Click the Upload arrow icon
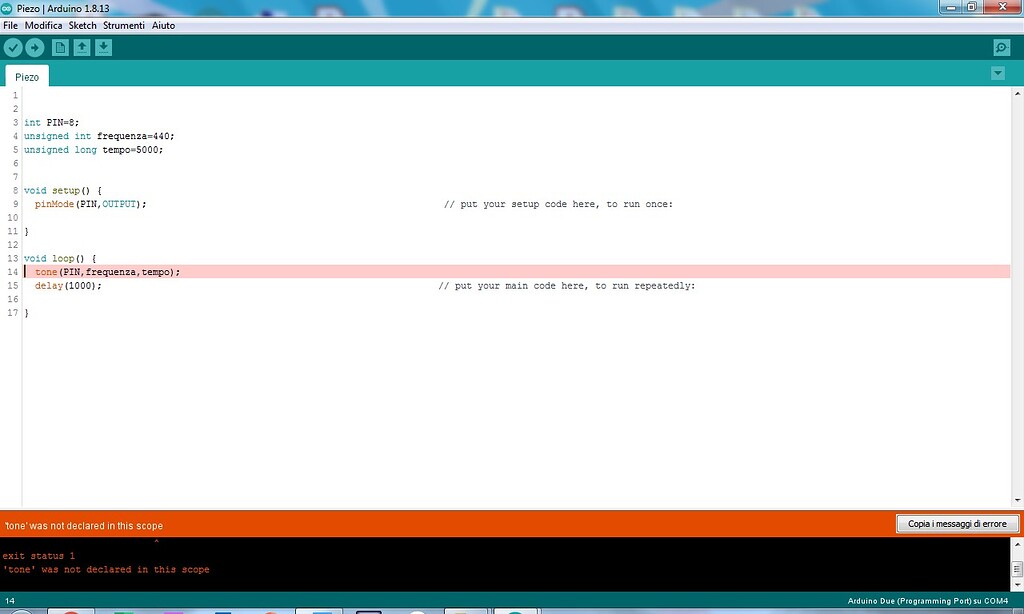 [x=36, y=46]
